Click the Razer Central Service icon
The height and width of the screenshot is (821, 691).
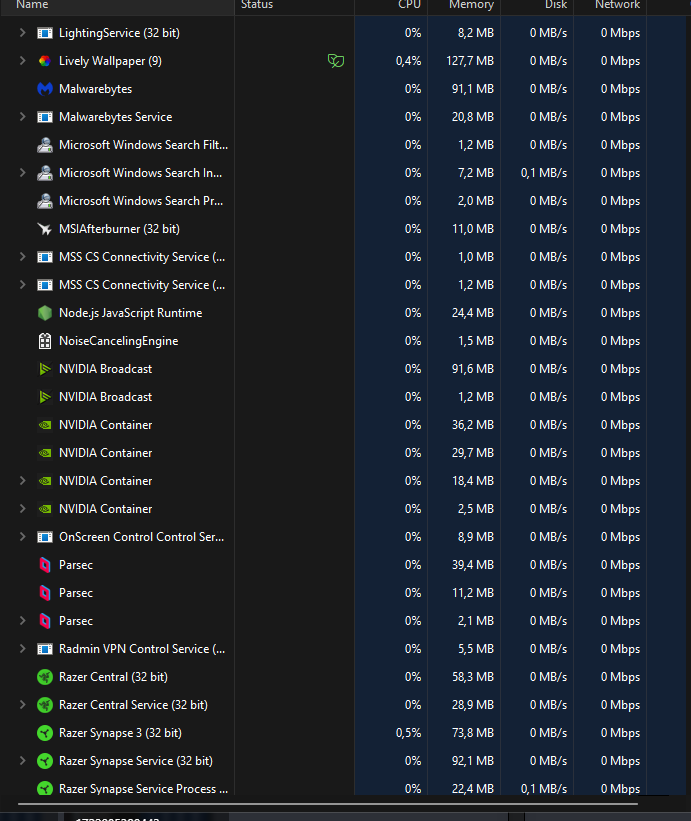tap(45, 705)
